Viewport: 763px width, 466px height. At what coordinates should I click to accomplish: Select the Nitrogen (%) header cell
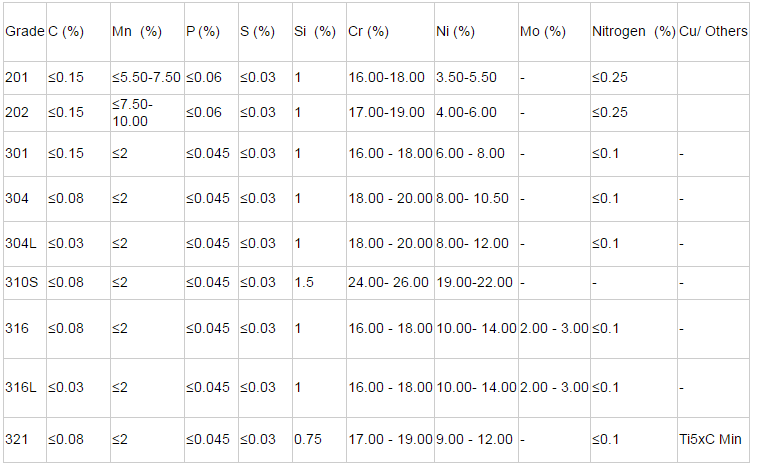(x=632, y=31)
